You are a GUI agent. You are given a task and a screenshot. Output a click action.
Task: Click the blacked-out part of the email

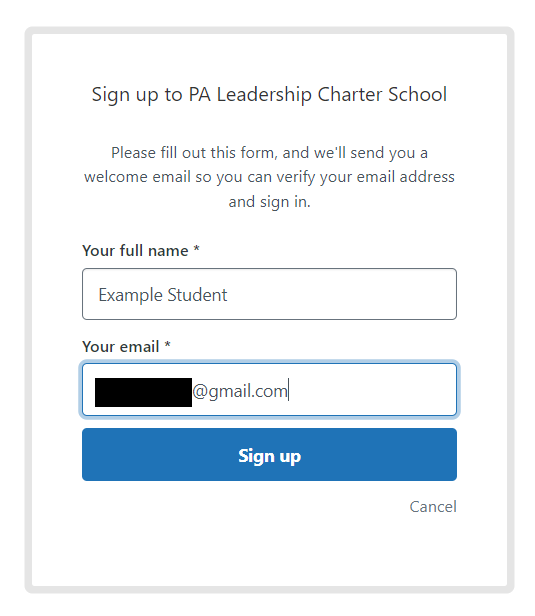[143, 392]
